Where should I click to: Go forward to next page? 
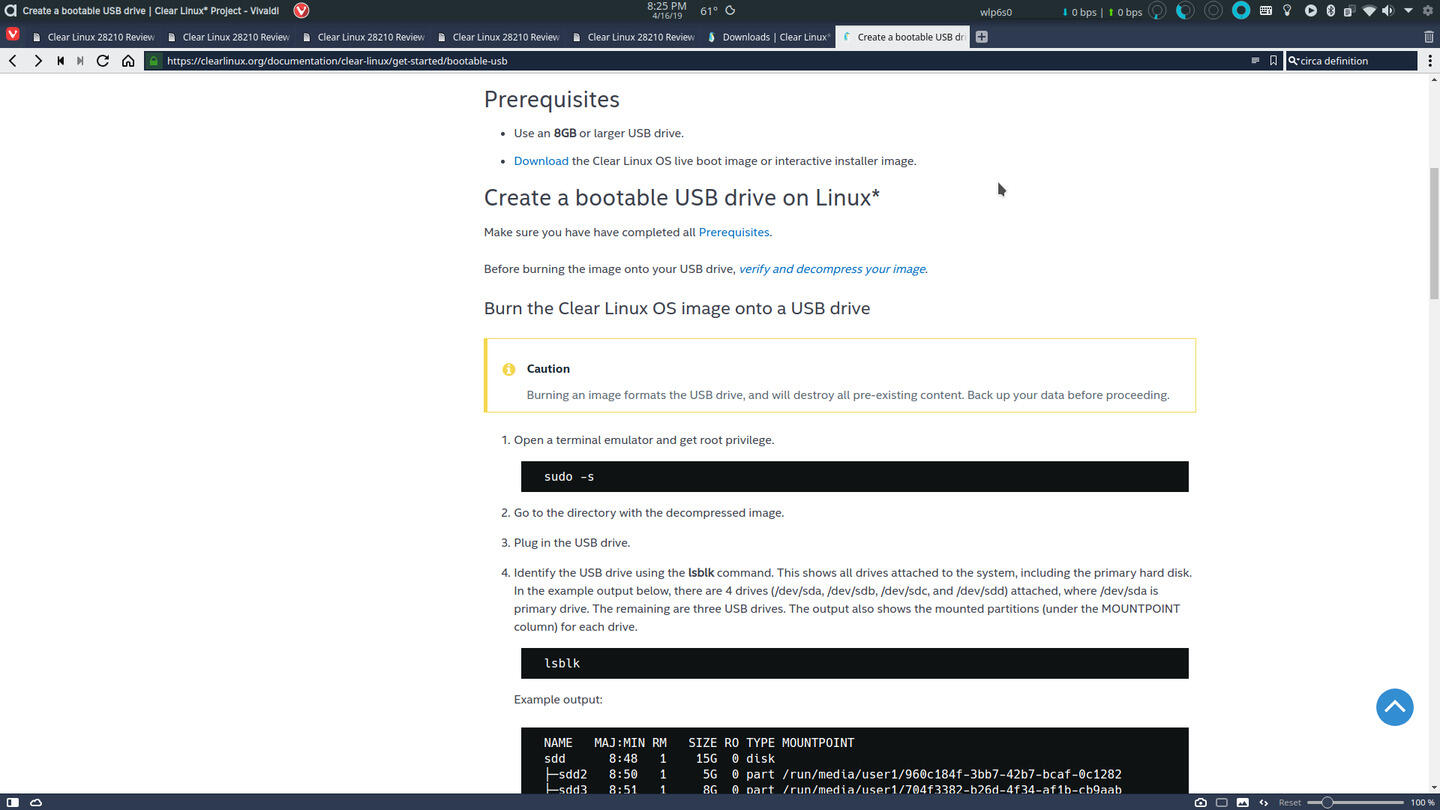pos(38,61)
